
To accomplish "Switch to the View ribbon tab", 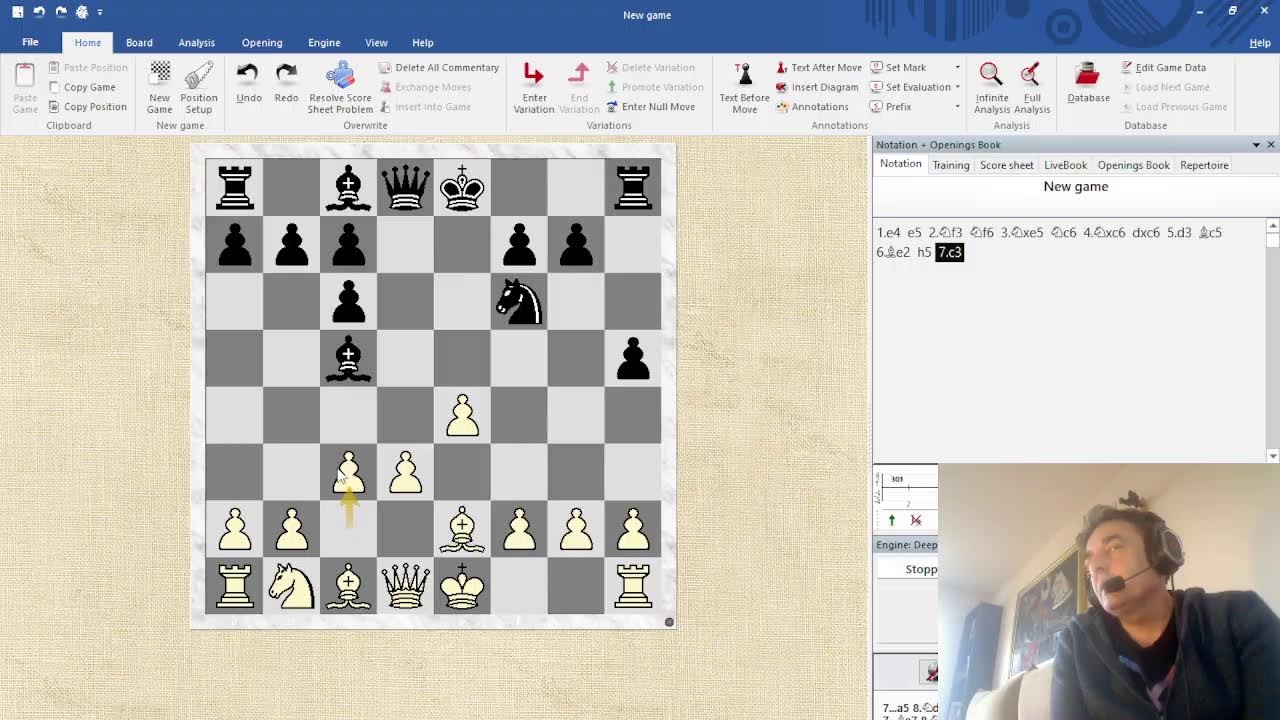I will tap(376, 43).
